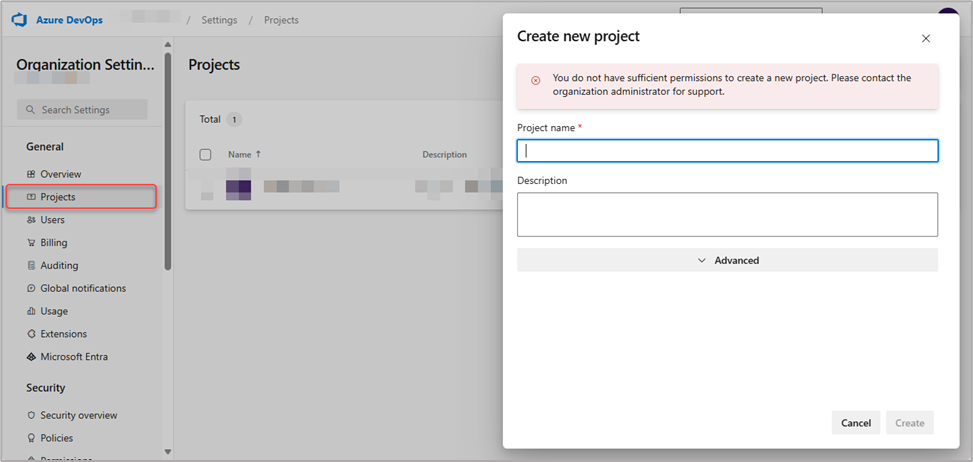Open Overview in the General section

coord(60,174)
